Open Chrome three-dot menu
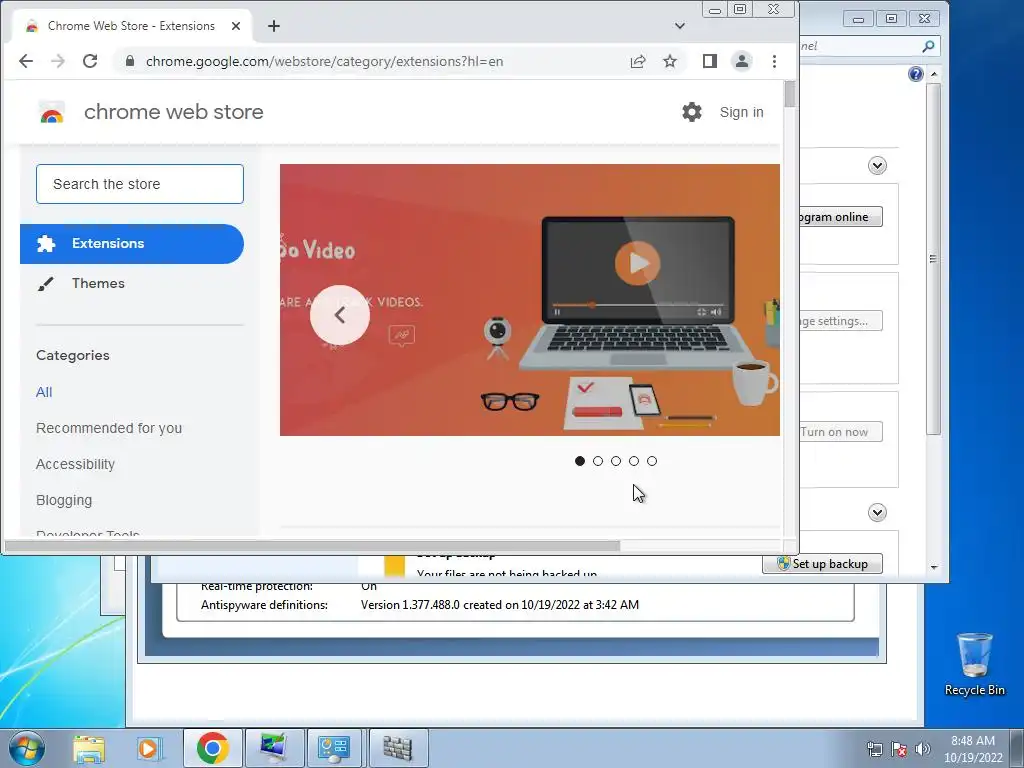The width and height of the screenshot is (1024, 768). click(x=774, y=61)
